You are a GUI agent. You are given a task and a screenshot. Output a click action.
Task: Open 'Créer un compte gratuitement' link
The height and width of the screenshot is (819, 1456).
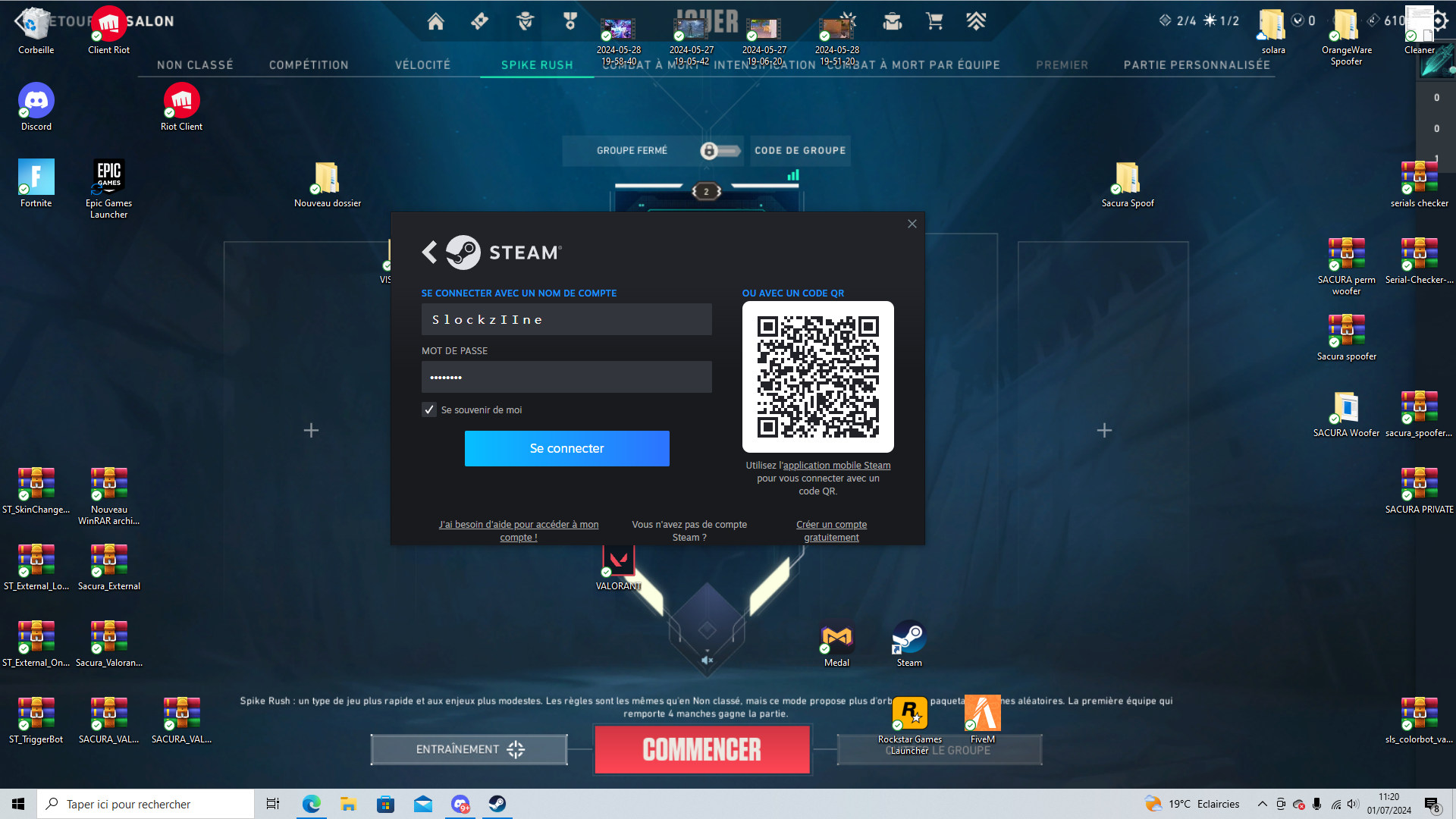tap(832, 531)
